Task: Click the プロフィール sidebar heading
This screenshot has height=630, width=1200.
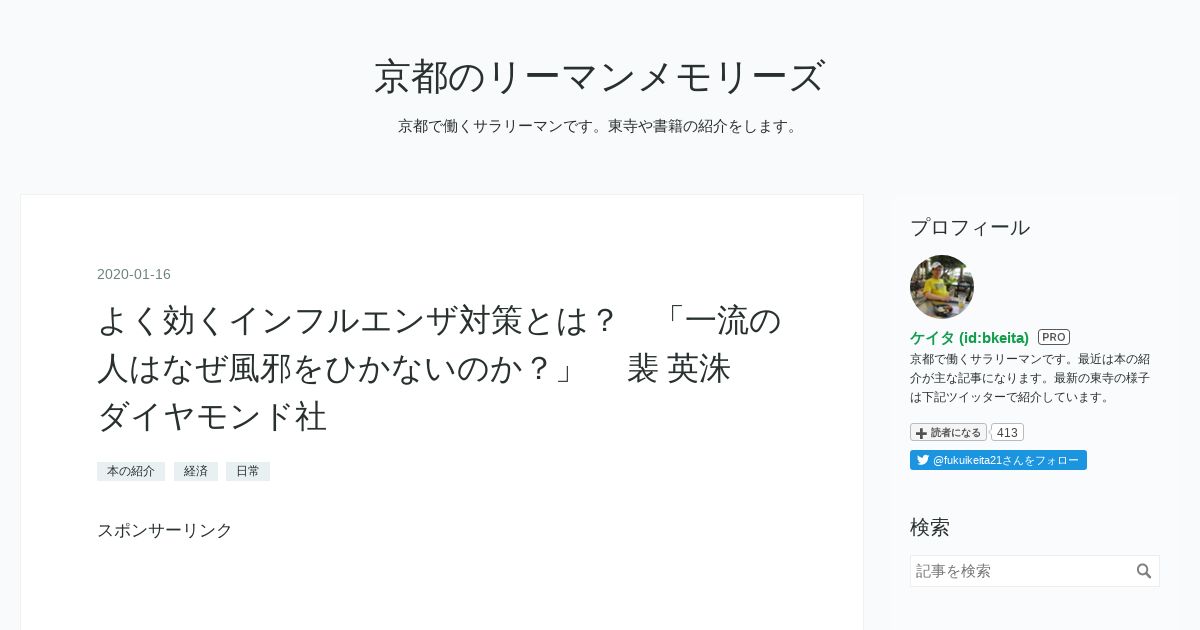Action: 970,227
